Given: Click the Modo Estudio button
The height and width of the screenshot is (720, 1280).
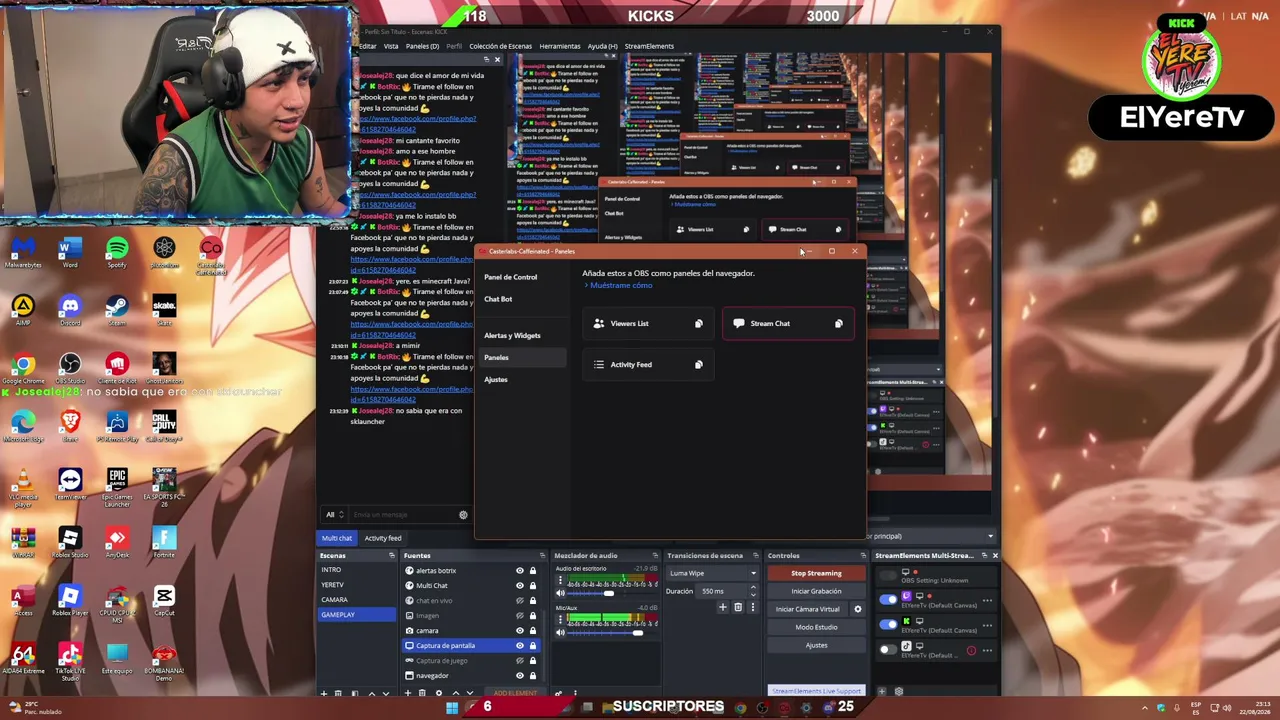Looking at the screenshot, I should [816, 628].
